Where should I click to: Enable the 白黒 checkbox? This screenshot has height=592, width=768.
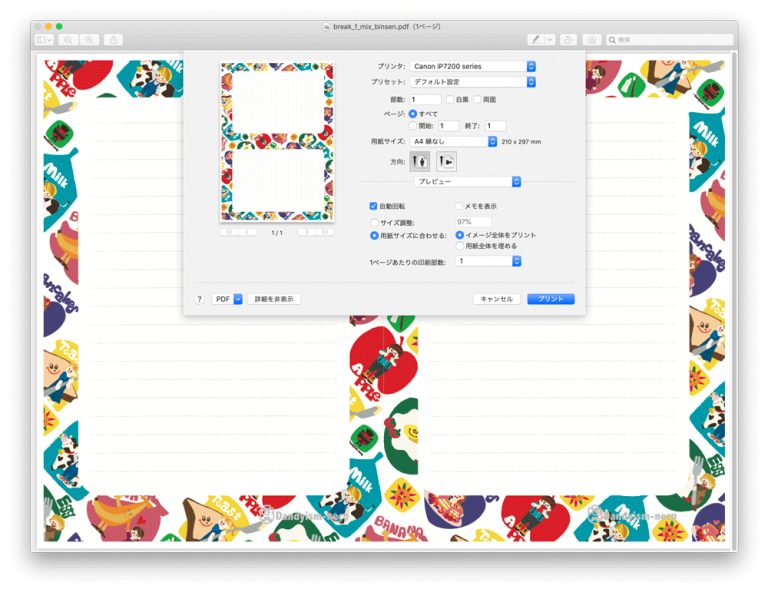click(x=450, y=99)
